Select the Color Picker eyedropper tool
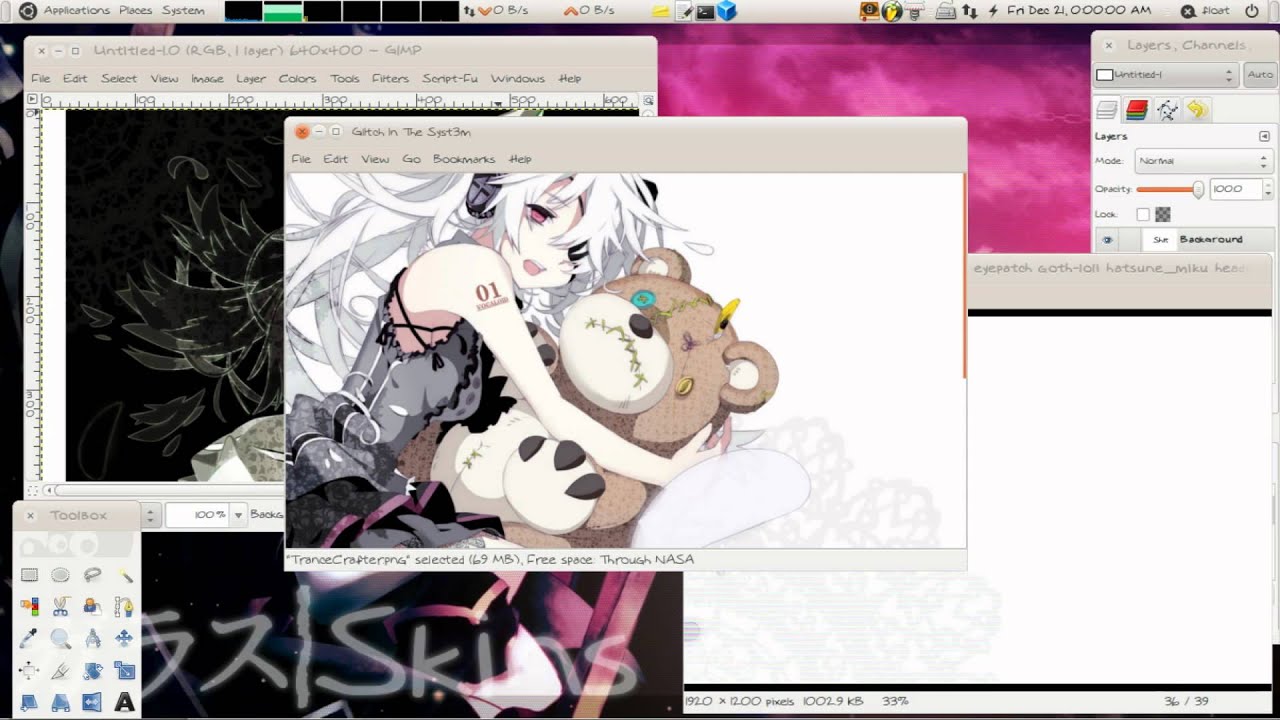The height and width of the screenshot is (720, 1280). point(29,638)
